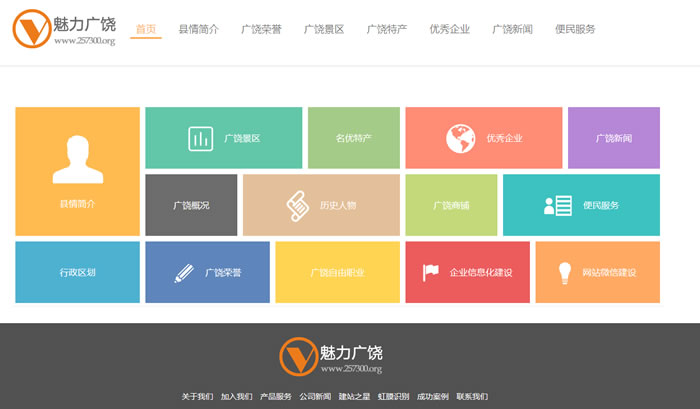The height and width of the screenshot is (409, 700).
Task: Open the 联系我们 footer link
Action: (472, 396)
